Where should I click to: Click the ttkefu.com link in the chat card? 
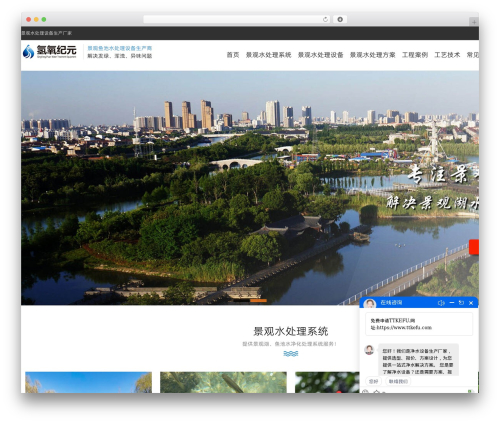[x=404, y=328]
